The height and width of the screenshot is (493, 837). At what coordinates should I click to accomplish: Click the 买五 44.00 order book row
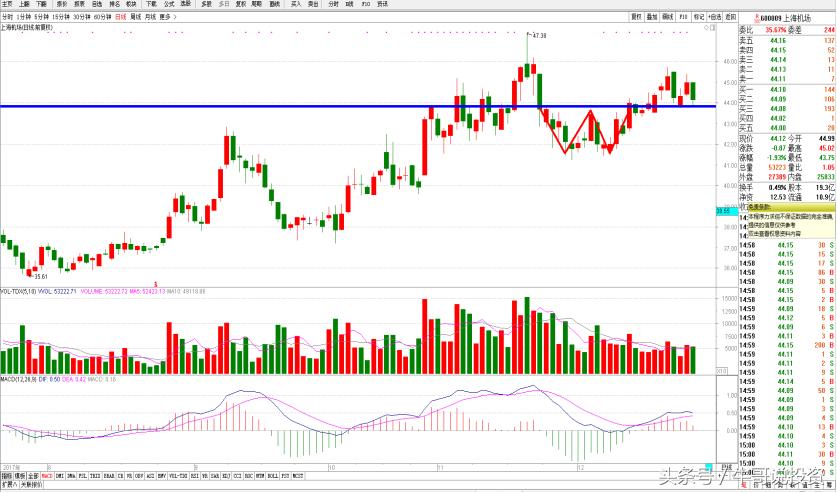[787, 128]
